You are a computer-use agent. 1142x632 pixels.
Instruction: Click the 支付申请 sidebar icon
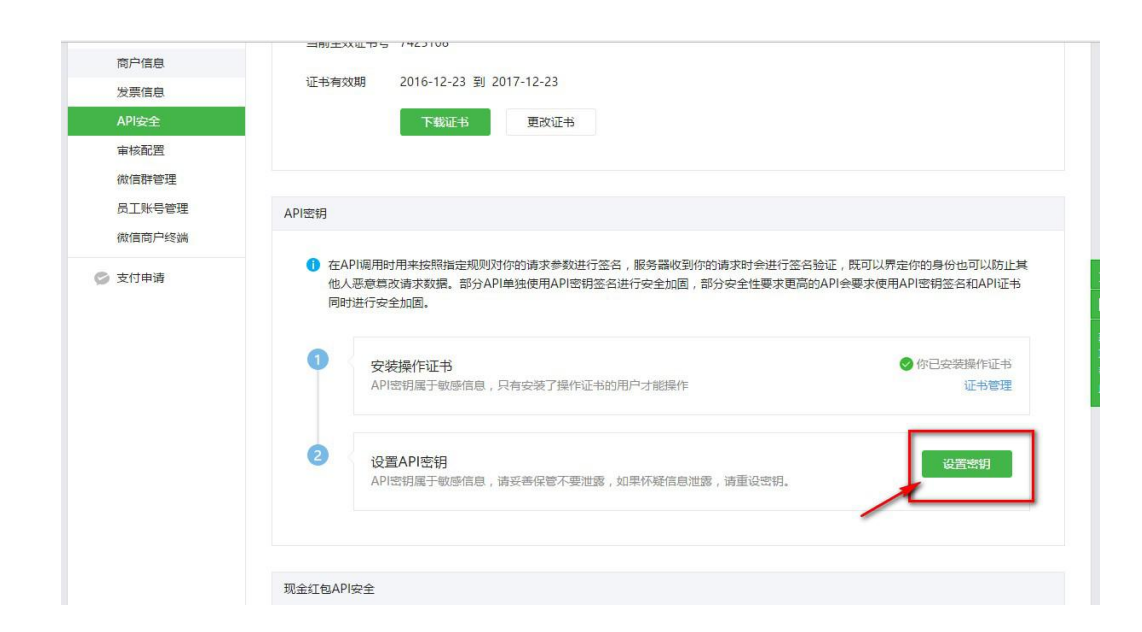point(101,278)
